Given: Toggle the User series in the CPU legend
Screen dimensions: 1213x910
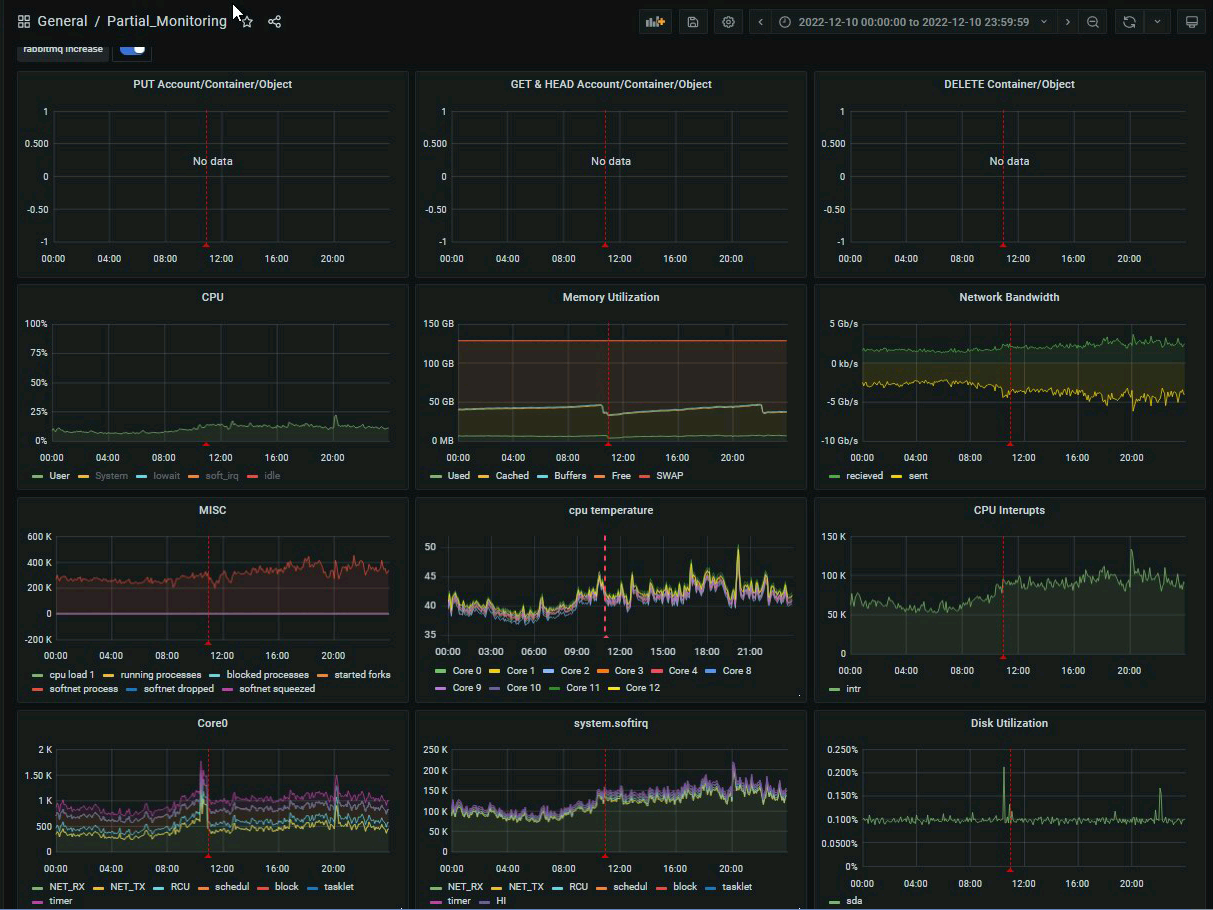Looking at the screenshot, I should point(59,476).
